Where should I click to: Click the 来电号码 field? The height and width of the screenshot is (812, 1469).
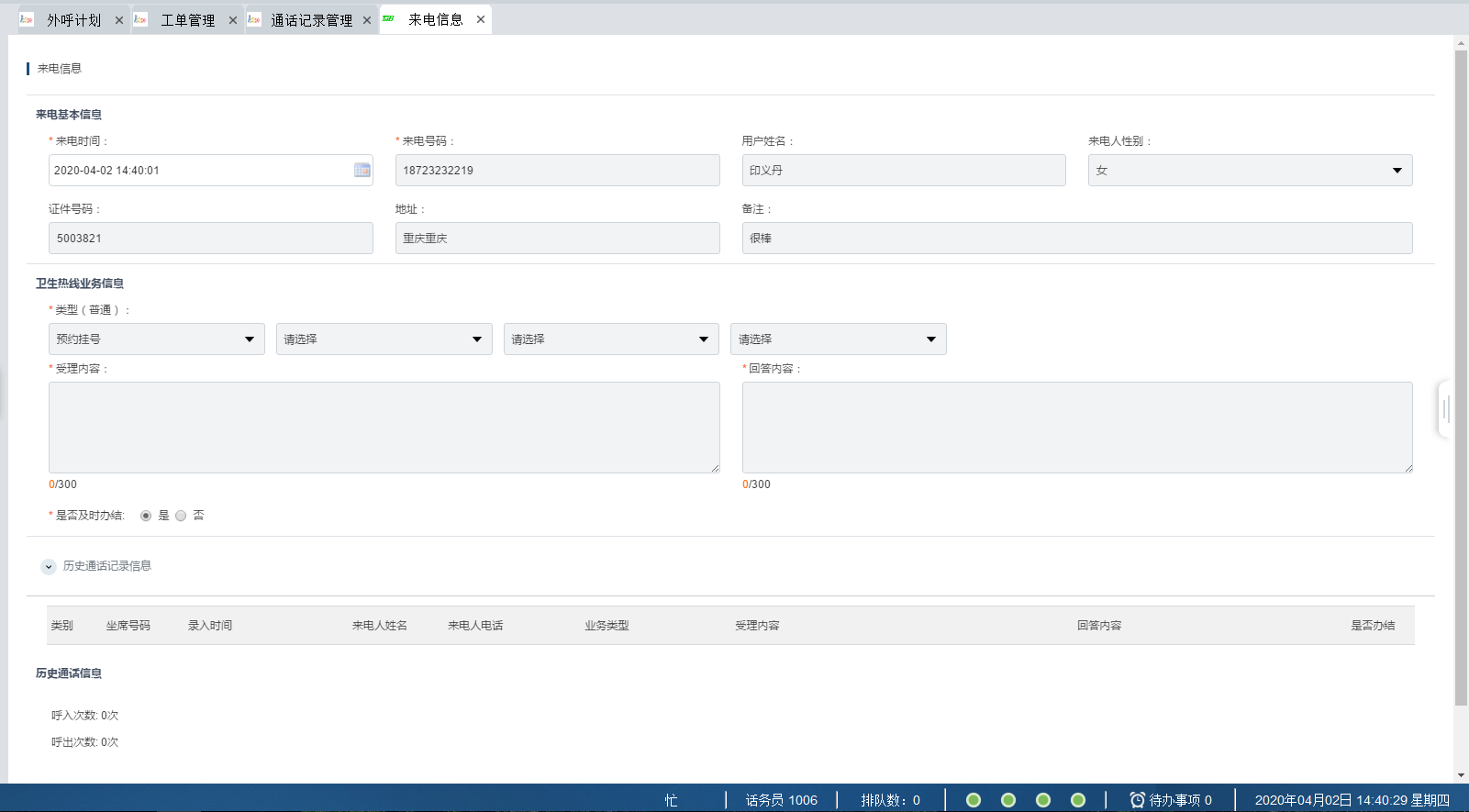click(557, 170)
